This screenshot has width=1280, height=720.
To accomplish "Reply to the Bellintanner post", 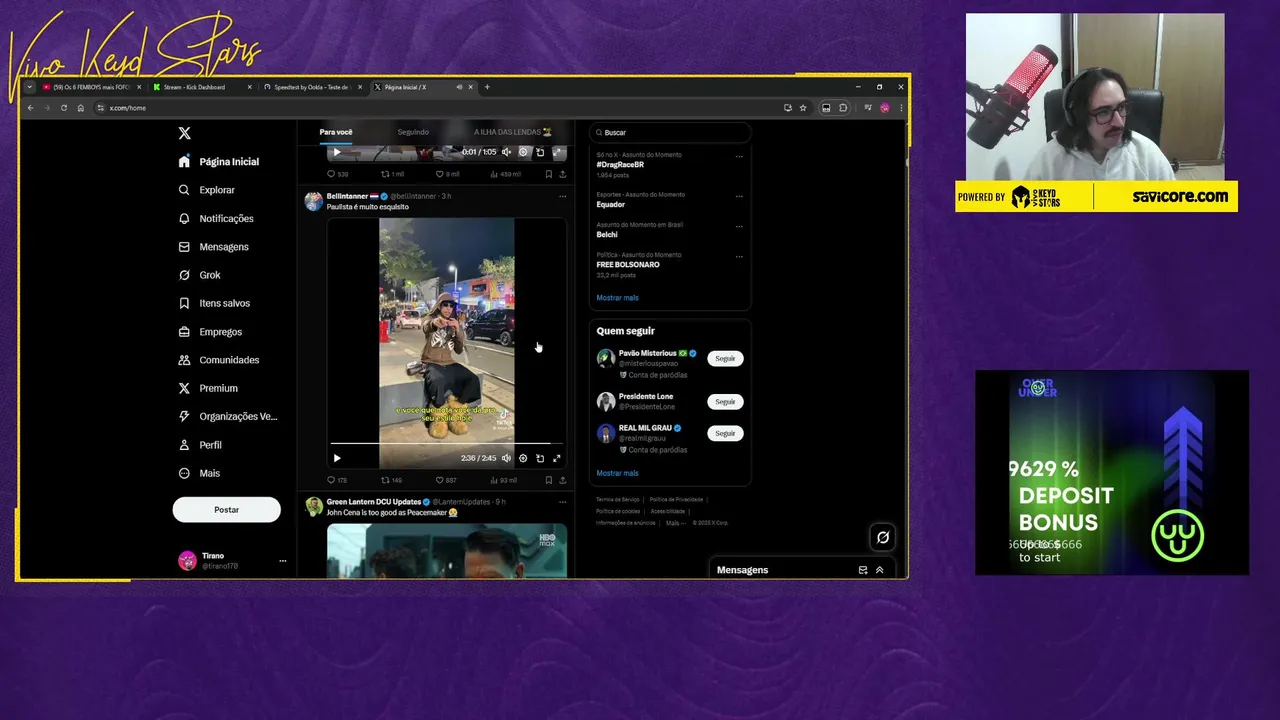I will (338, 480).
